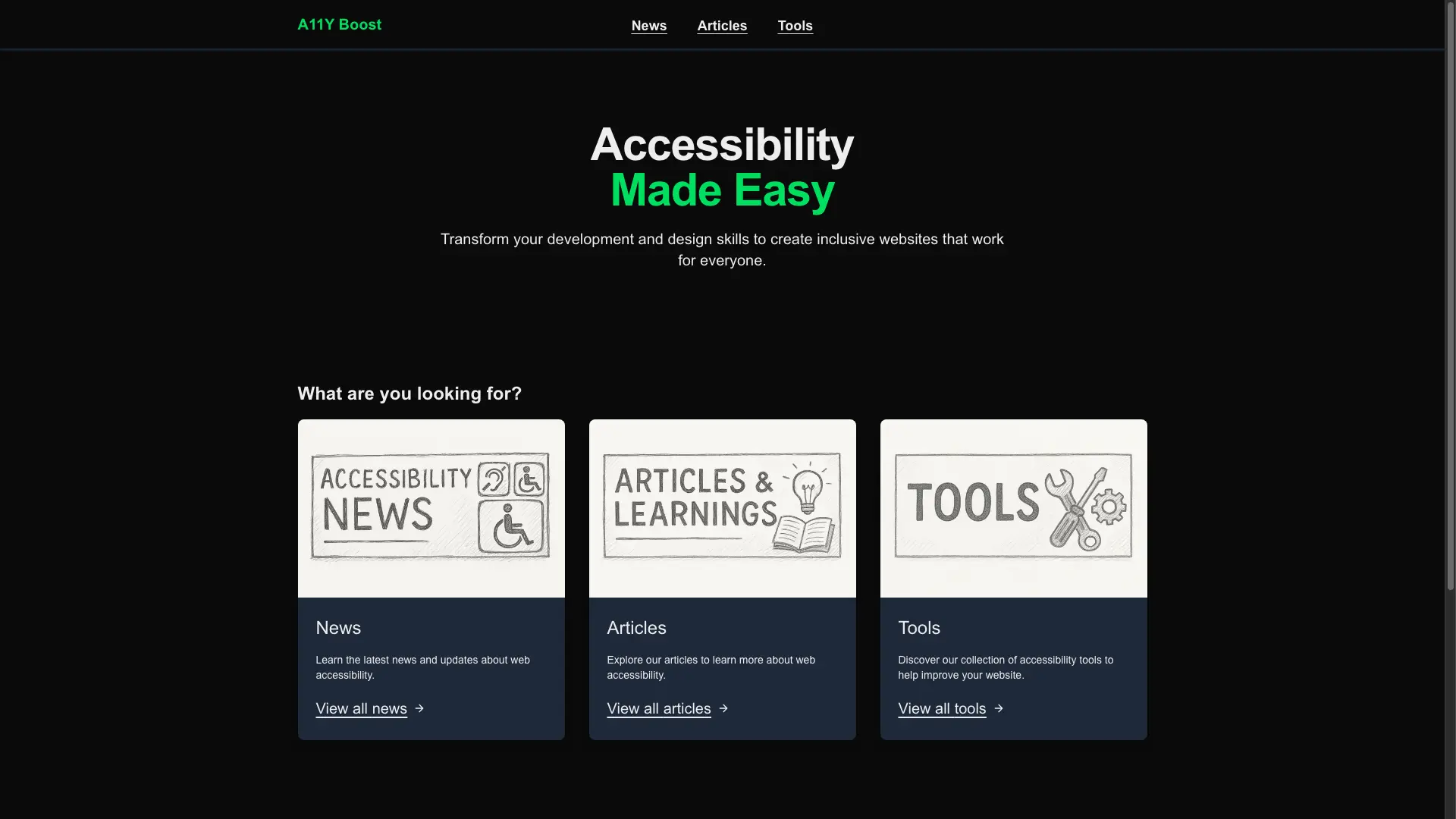
Task: Click the open book sketch in the Articles image
Action: click(x=803, y=534)
